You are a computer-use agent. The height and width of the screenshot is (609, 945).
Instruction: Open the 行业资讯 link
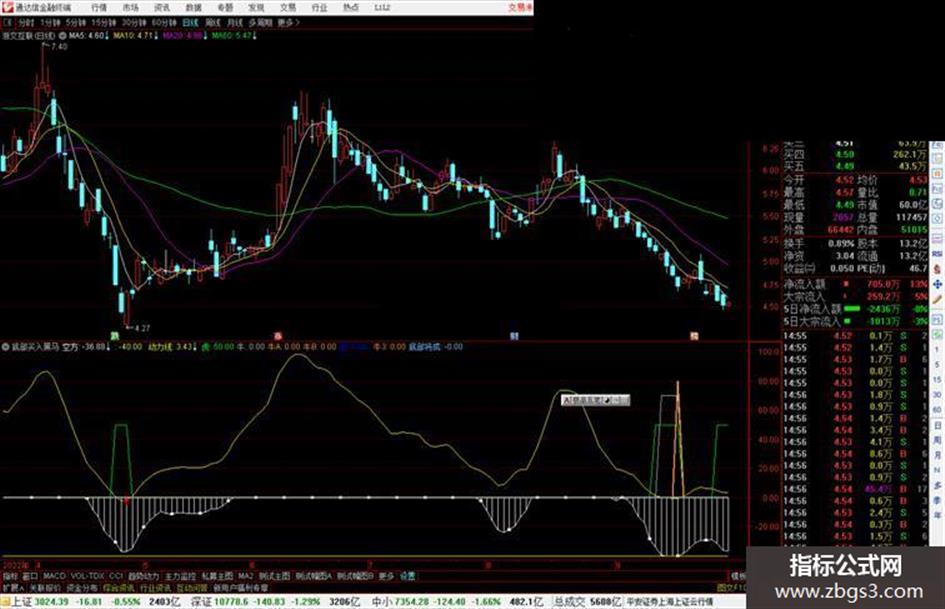point(155,587)
